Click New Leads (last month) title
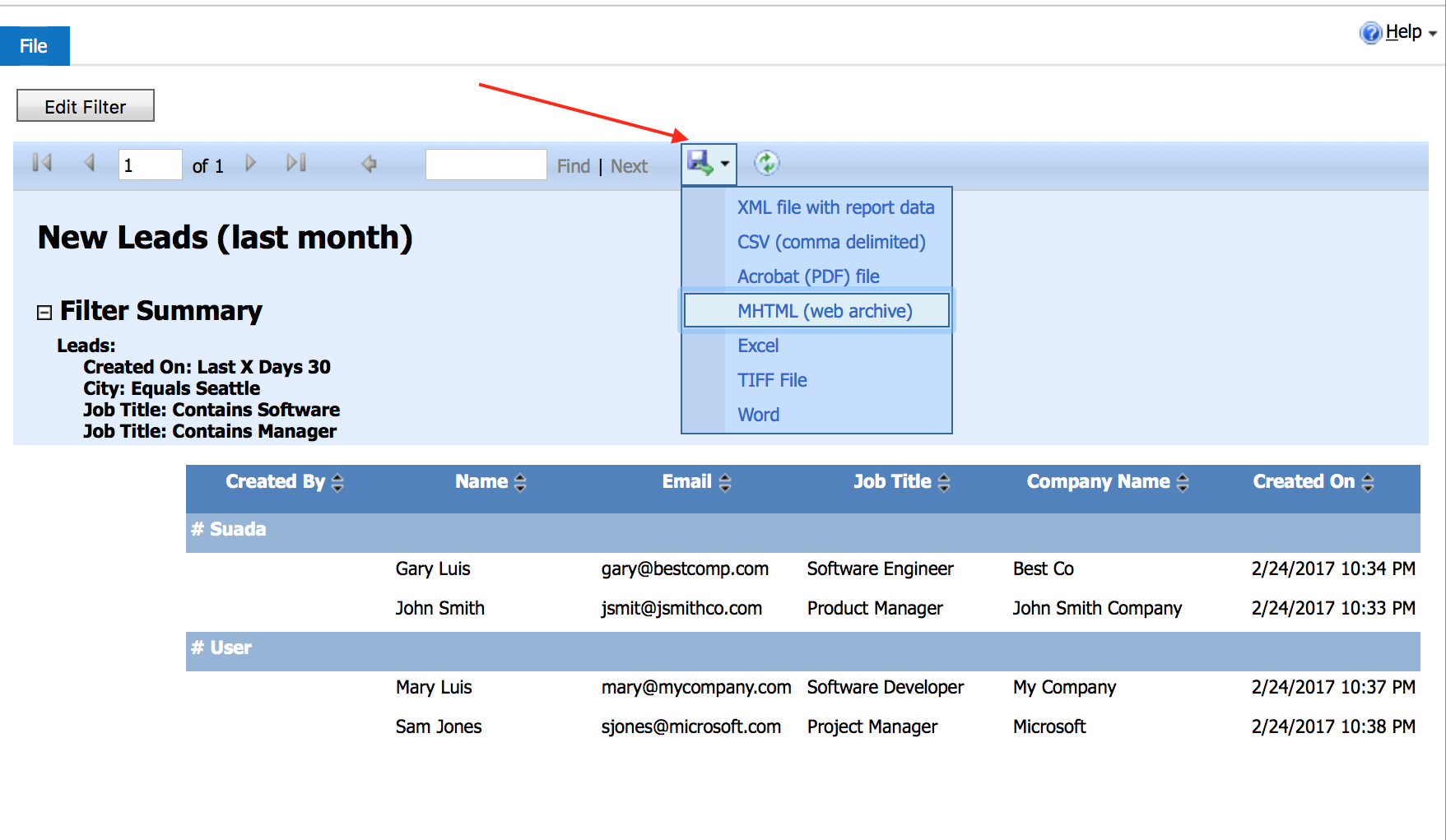1446x840 pixels. [x=225, y=238]
